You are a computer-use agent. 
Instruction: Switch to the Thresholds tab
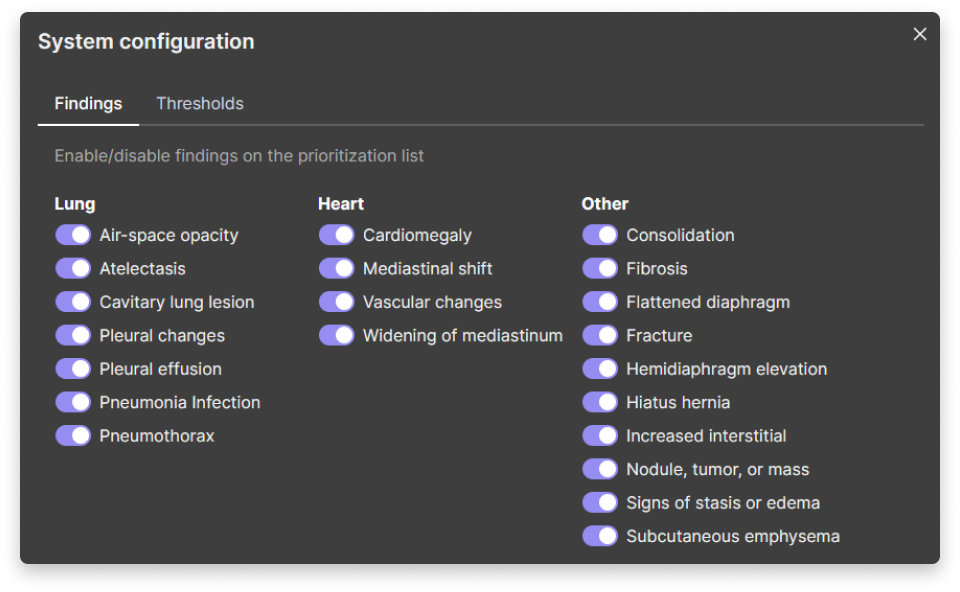pos(200,103)
